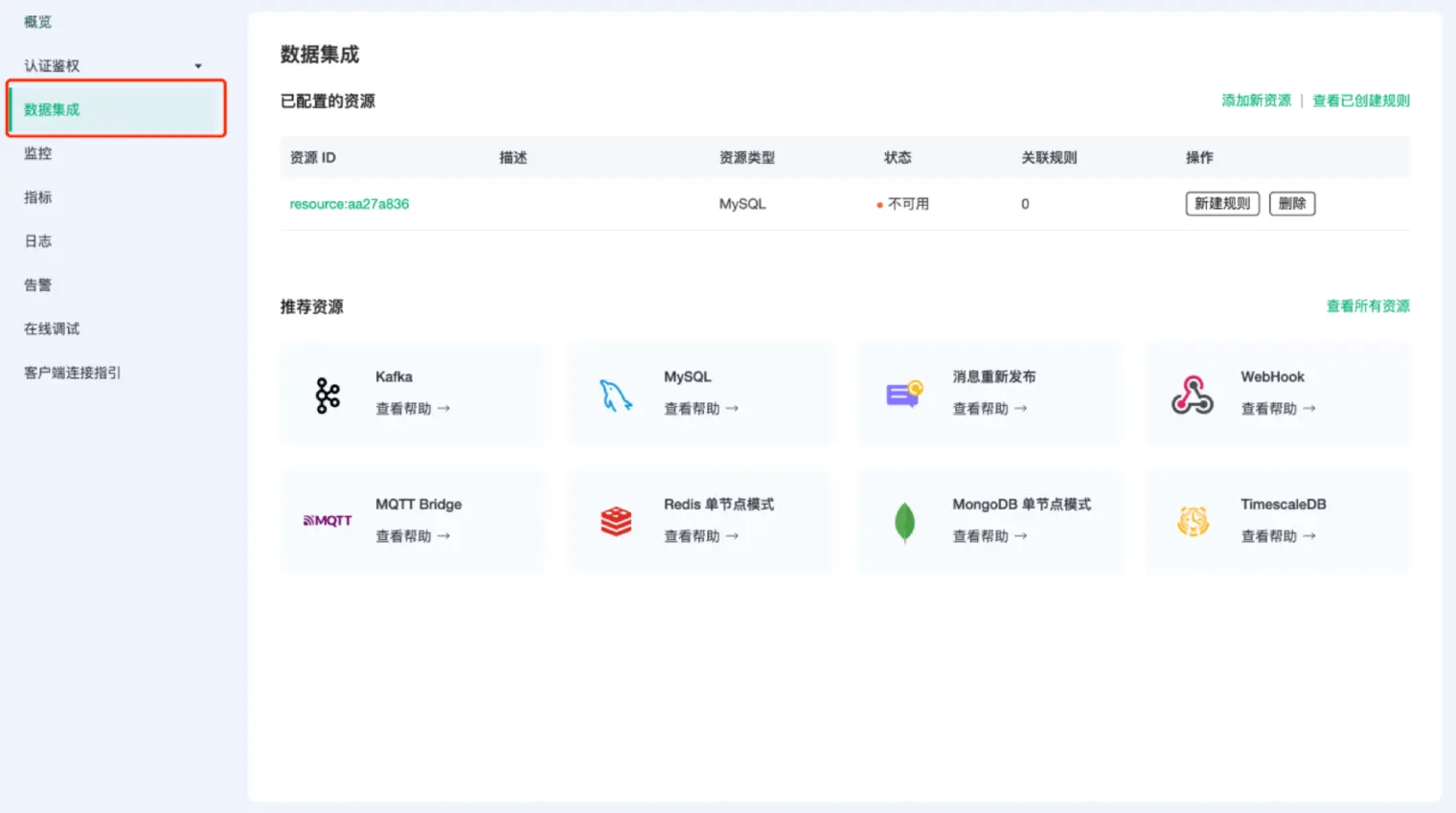Click the MongoDB 单节点模式 card title
1456x813 pixels.
(x=1021, y=505)
